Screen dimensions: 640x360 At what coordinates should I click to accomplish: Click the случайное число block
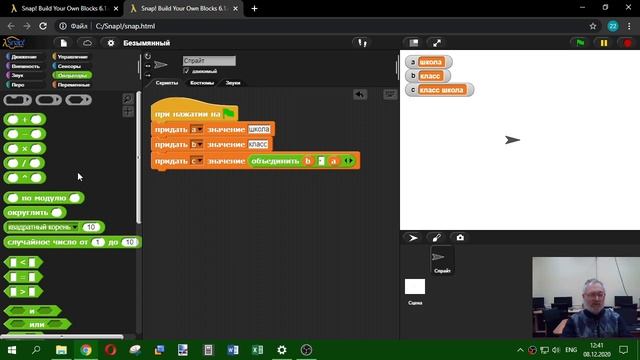tap(72, 242)
